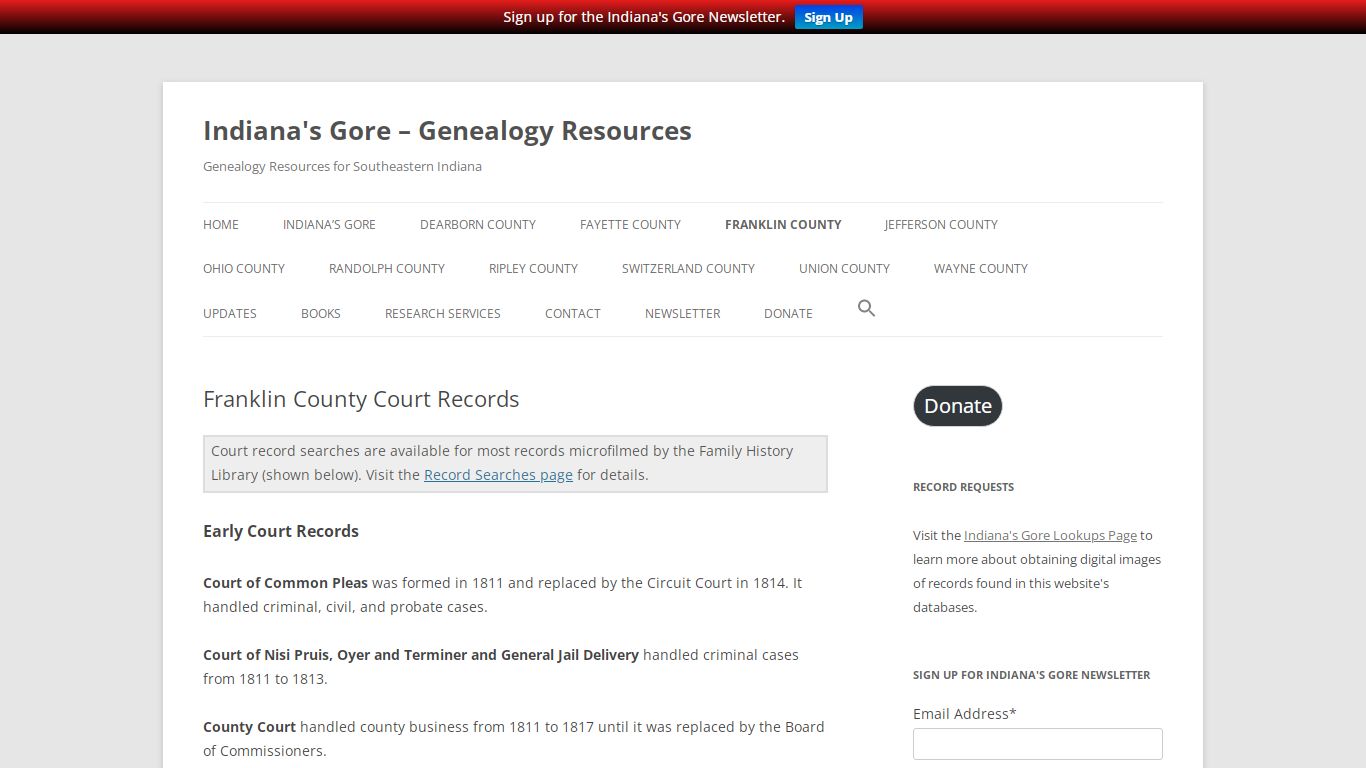The width and height of the screenshot is (1366, 768).
Task: Open the search magnifier icon in navigation
Action: click(866, 308)
